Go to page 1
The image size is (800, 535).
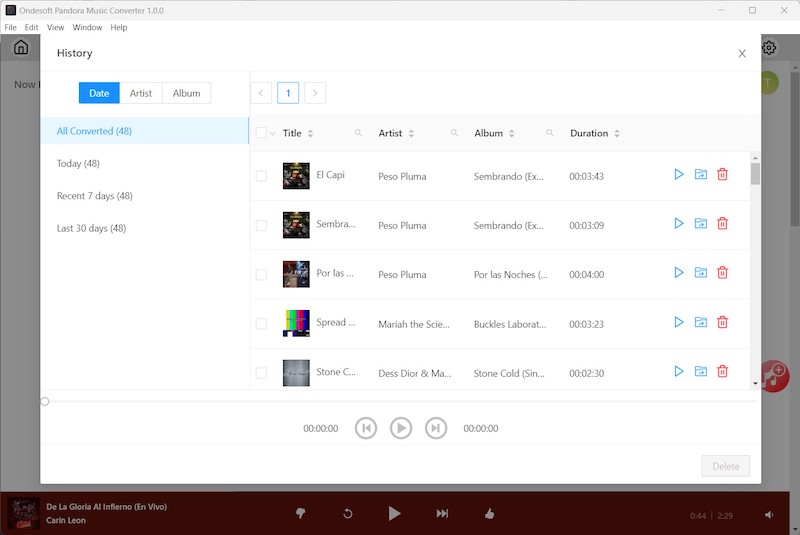pyautogui.click(x=288, y=93)
